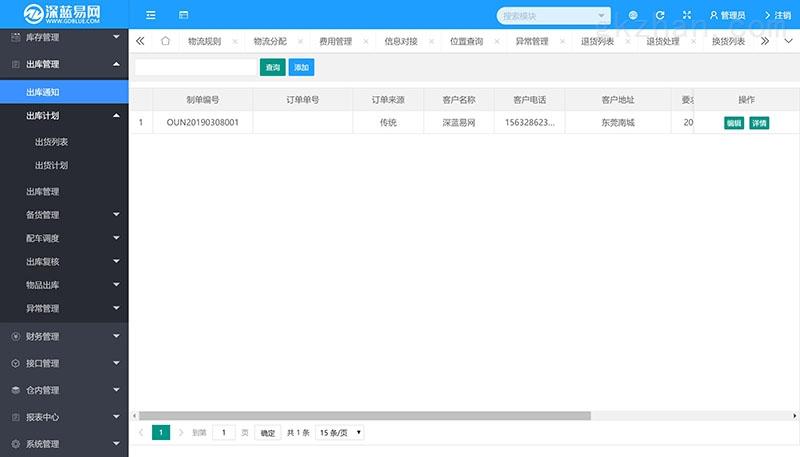Viewport: 800px width, 457px height.
Task: Go to the home tab icon
Action: click(x=165, y=41)
